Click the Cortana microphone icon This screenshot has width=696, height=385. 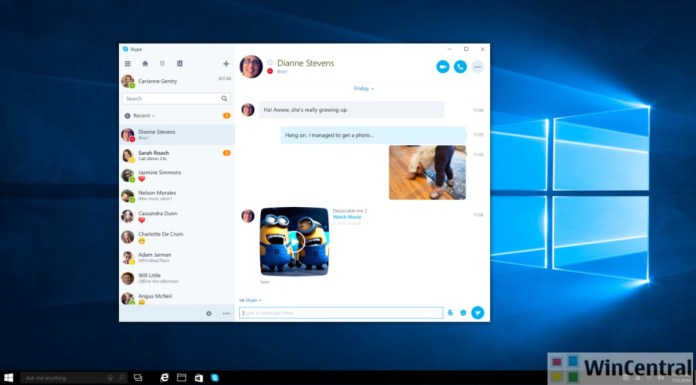111,378
